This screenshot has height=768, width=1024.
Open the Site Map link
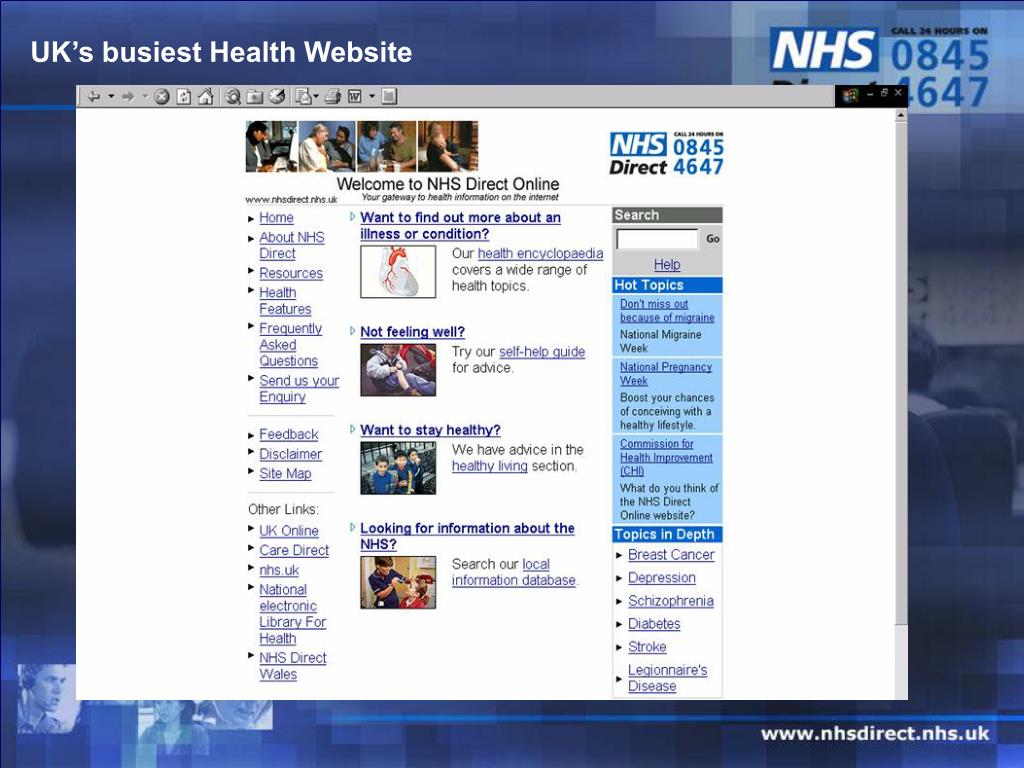pos(285,473)
